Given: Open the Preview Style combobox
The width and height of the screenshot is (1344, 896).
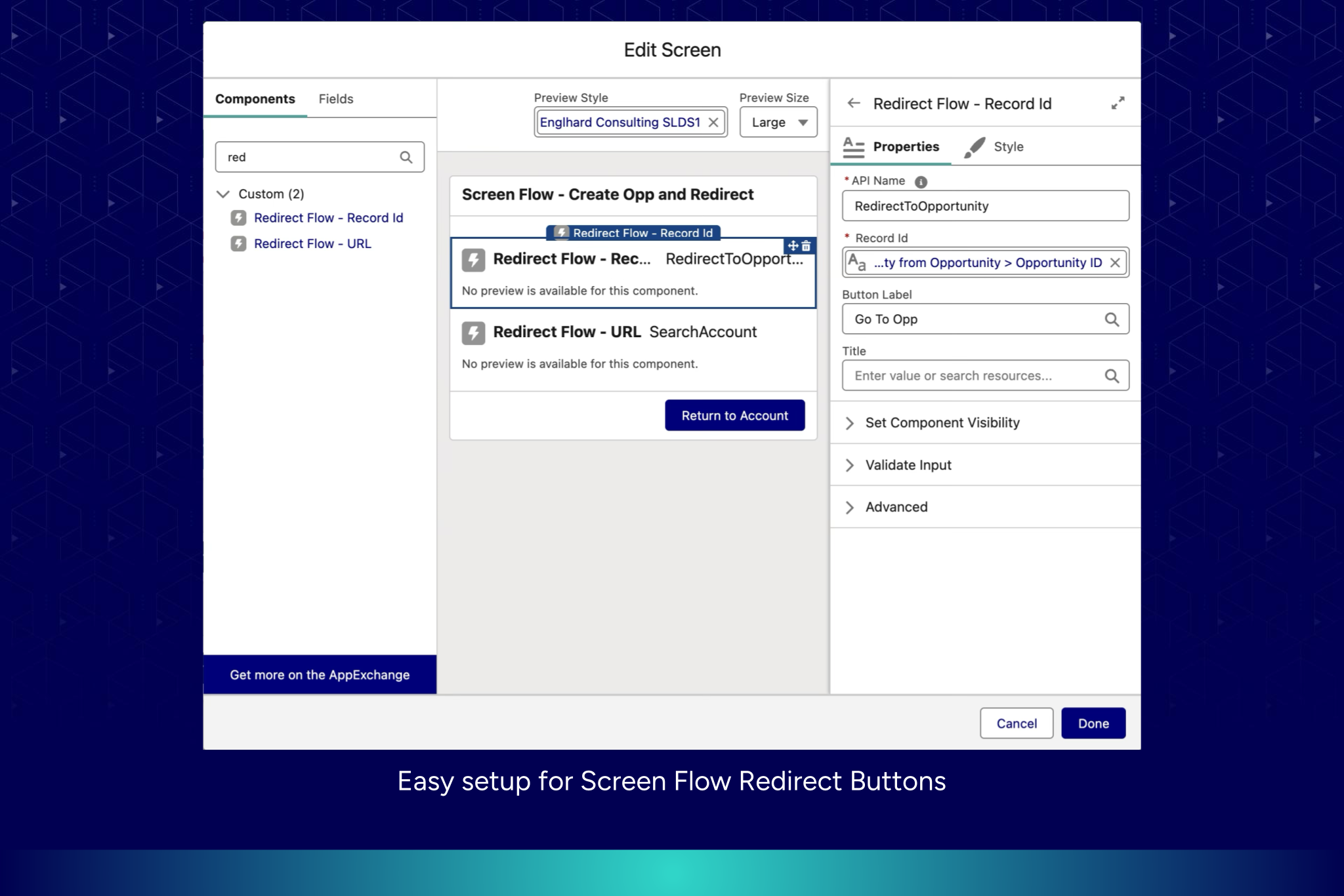Looking at the screenshot, I should [631, 123].
